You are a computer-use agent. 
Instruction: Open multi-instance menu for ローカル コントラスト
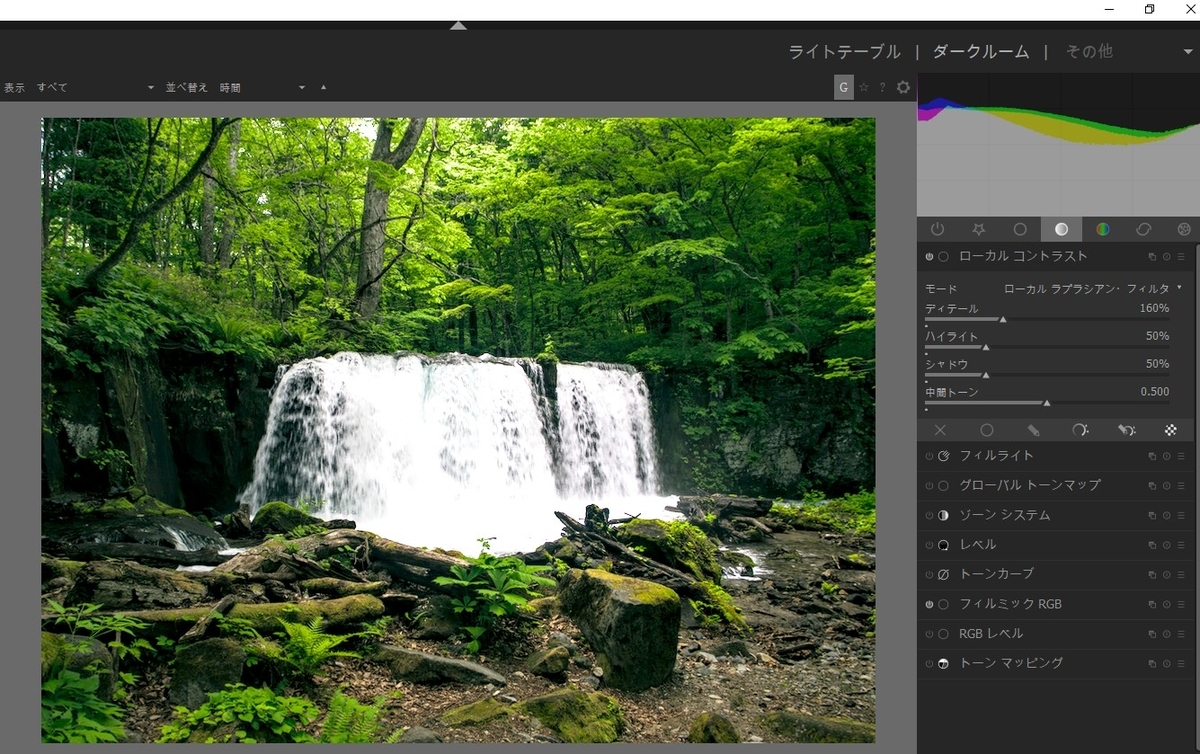(x=1152, y=257)
